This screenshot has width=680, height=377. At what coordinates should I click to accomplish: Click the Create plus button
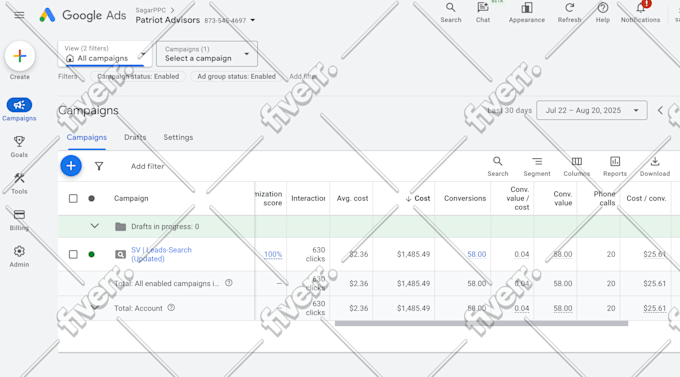[20, 56]
